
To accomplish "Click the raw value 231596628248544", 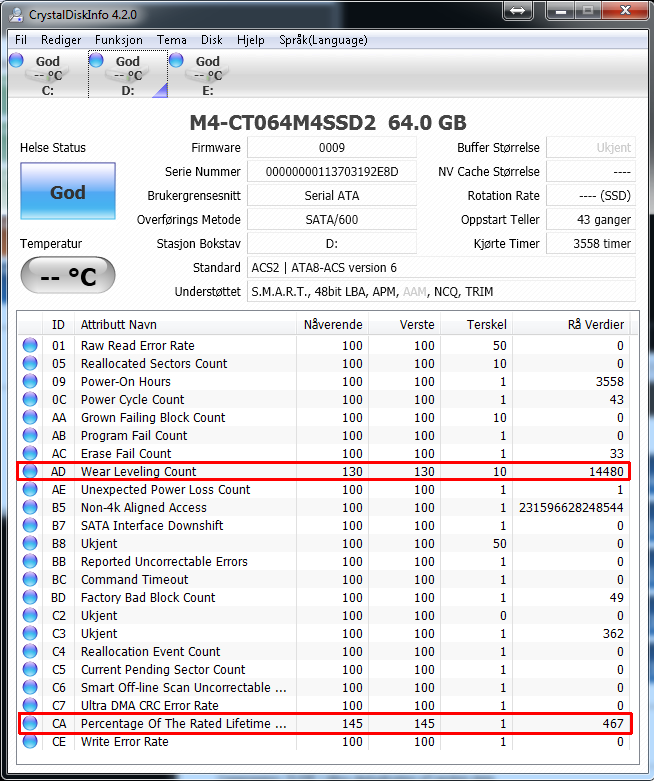I will (x=571, y=508).
